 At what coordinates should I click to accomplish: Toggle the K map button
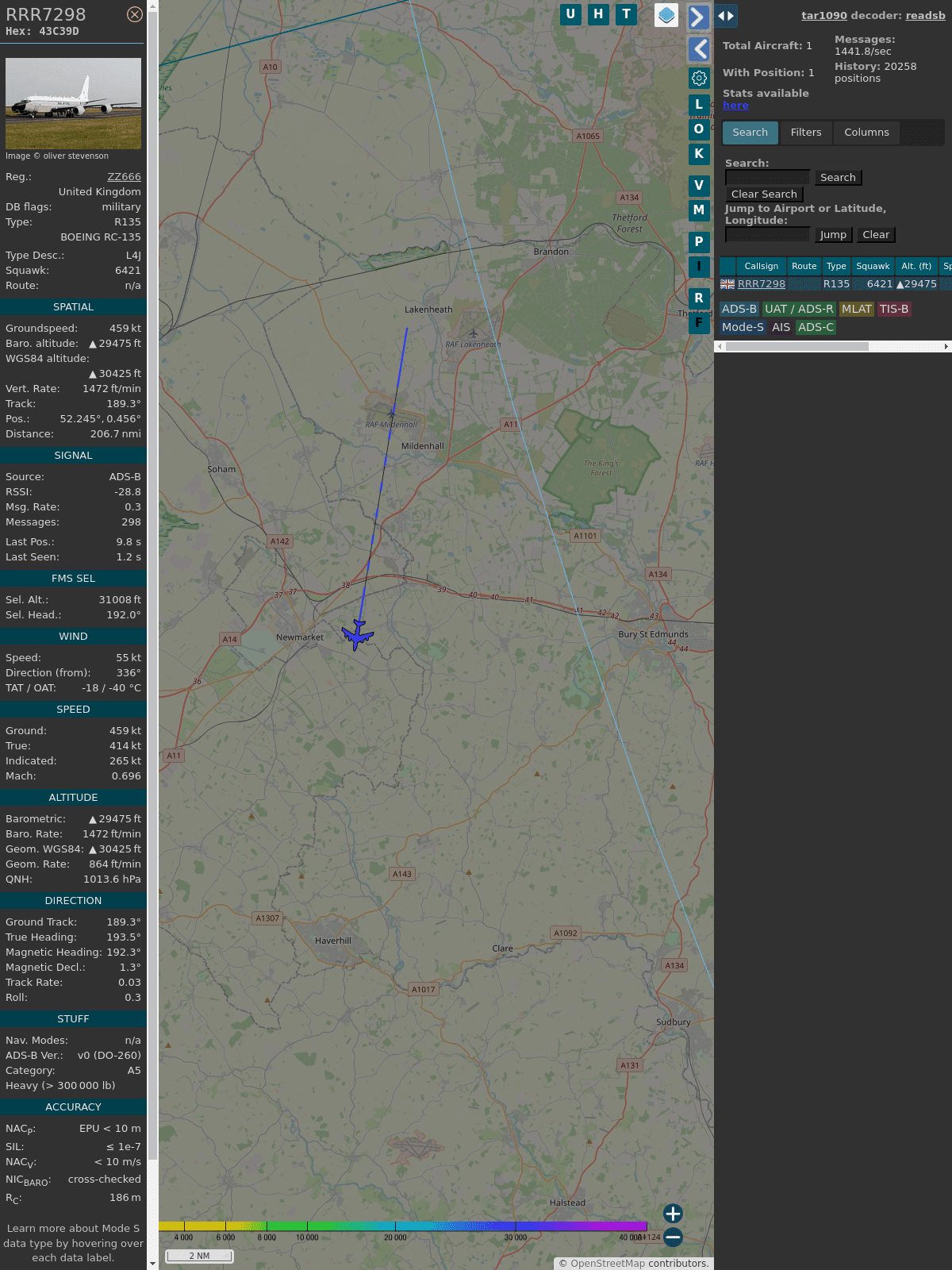(699, 153)
